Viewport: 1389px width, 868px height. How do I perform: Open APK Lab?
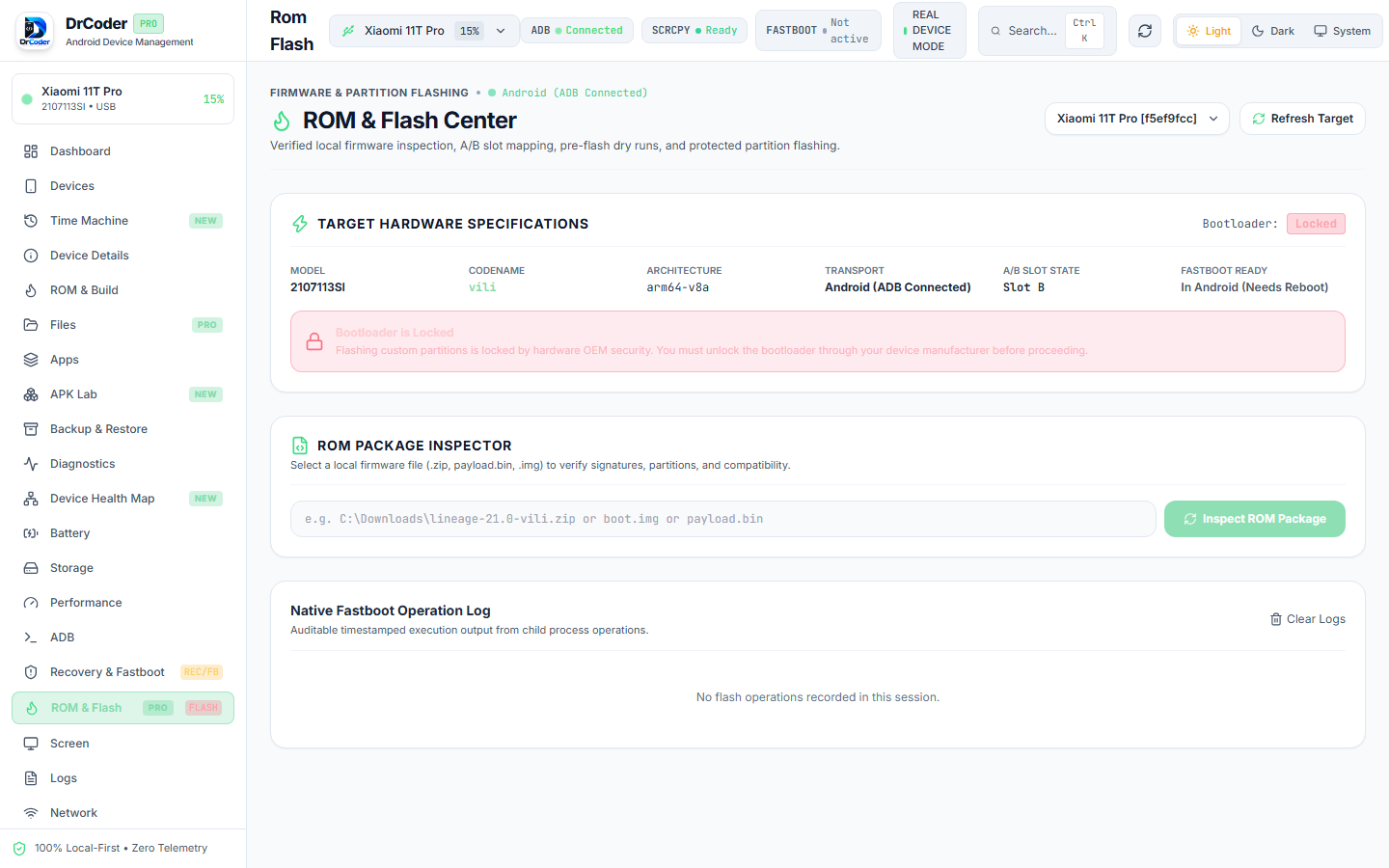click(123, 394)
